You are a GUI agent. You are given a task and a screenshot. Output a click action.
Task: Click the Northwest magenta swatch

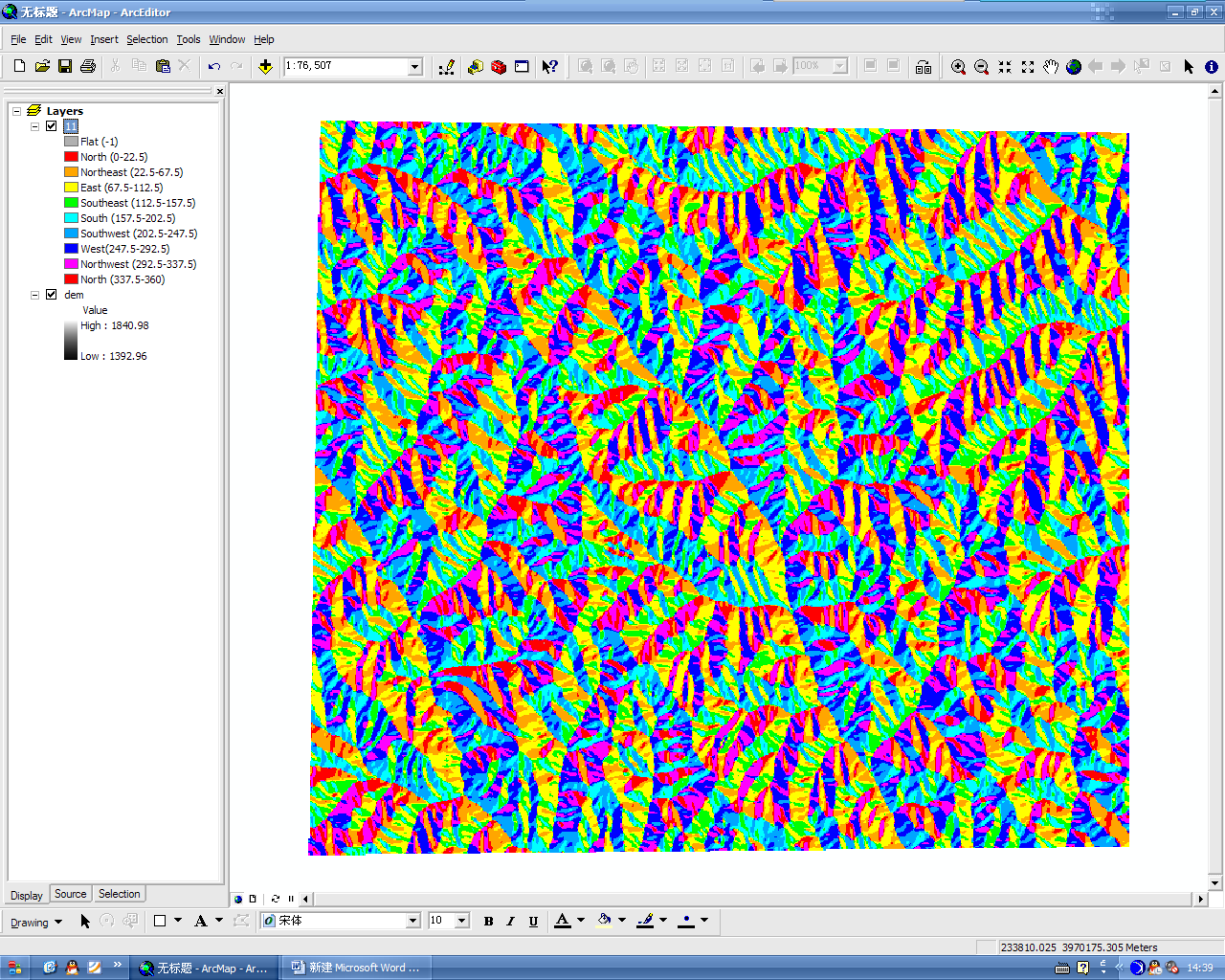coord(71,264)
